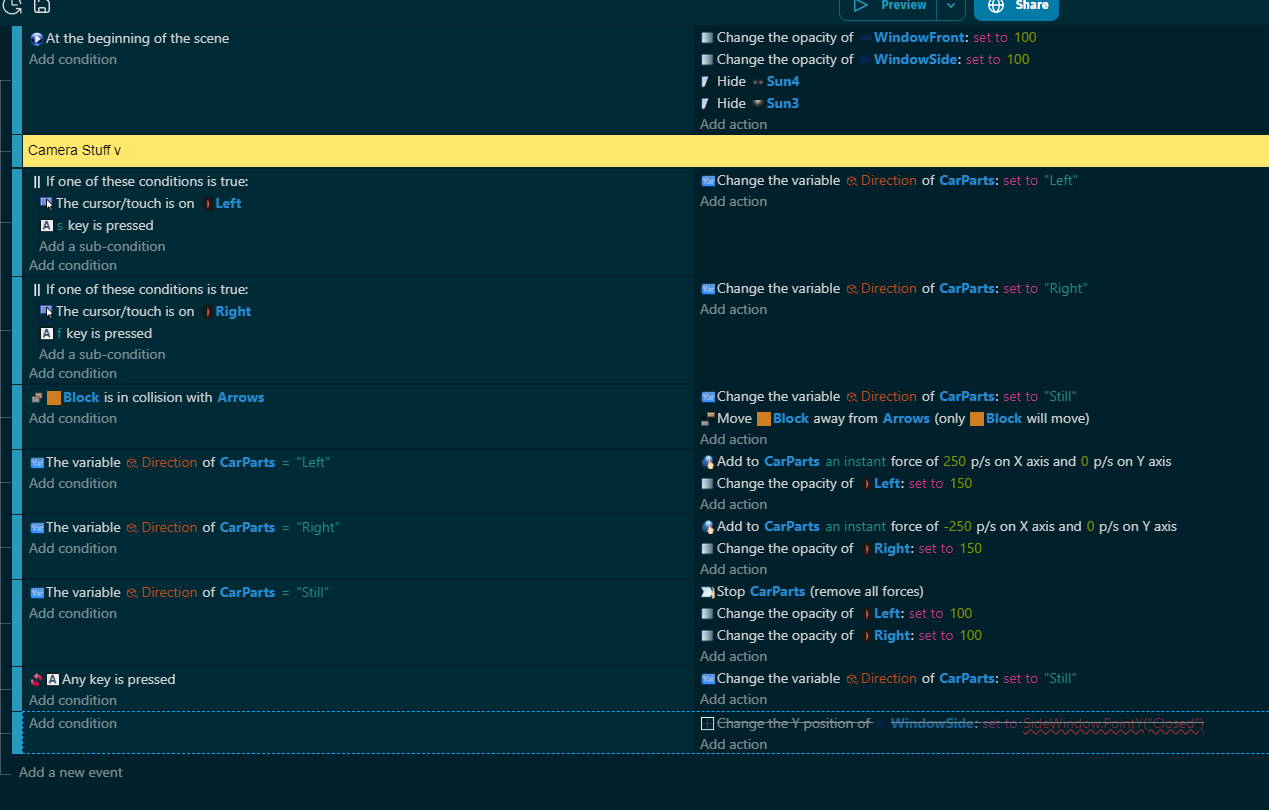Click the Stop CarParts action icon
Screen dimensions: 1269x810
[x=708, y=592]
